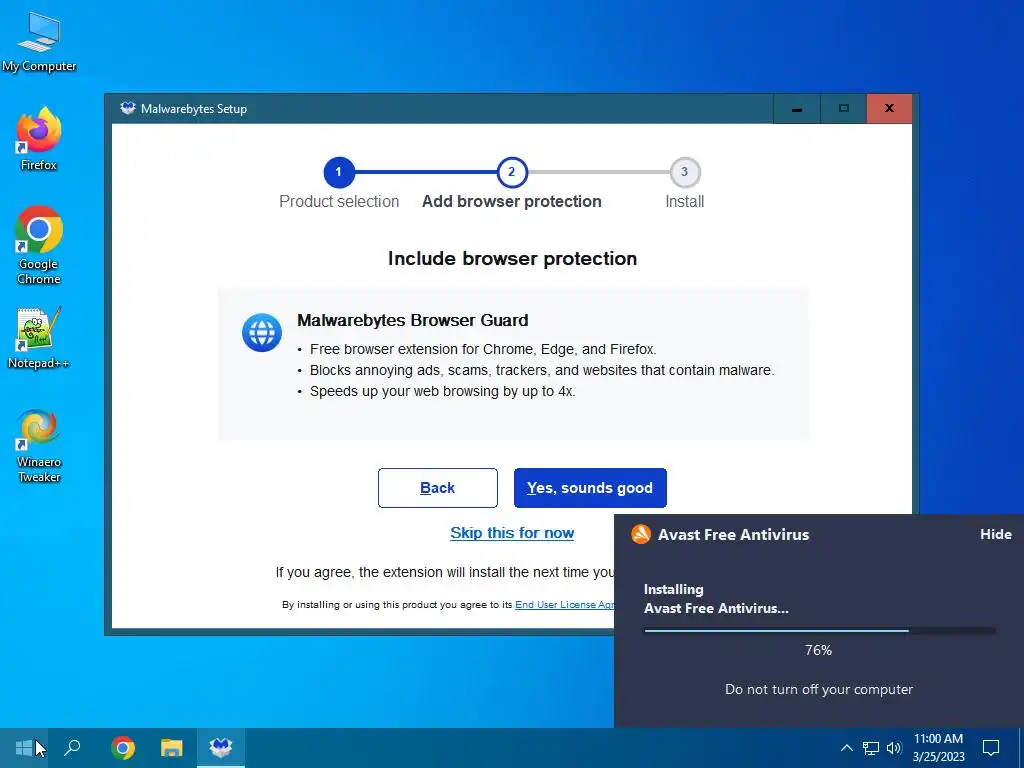Image resolution: width=1024 pixels, height=768 pixels.
Task: Open the End User License Agreement link
Action: pos(564,605)
